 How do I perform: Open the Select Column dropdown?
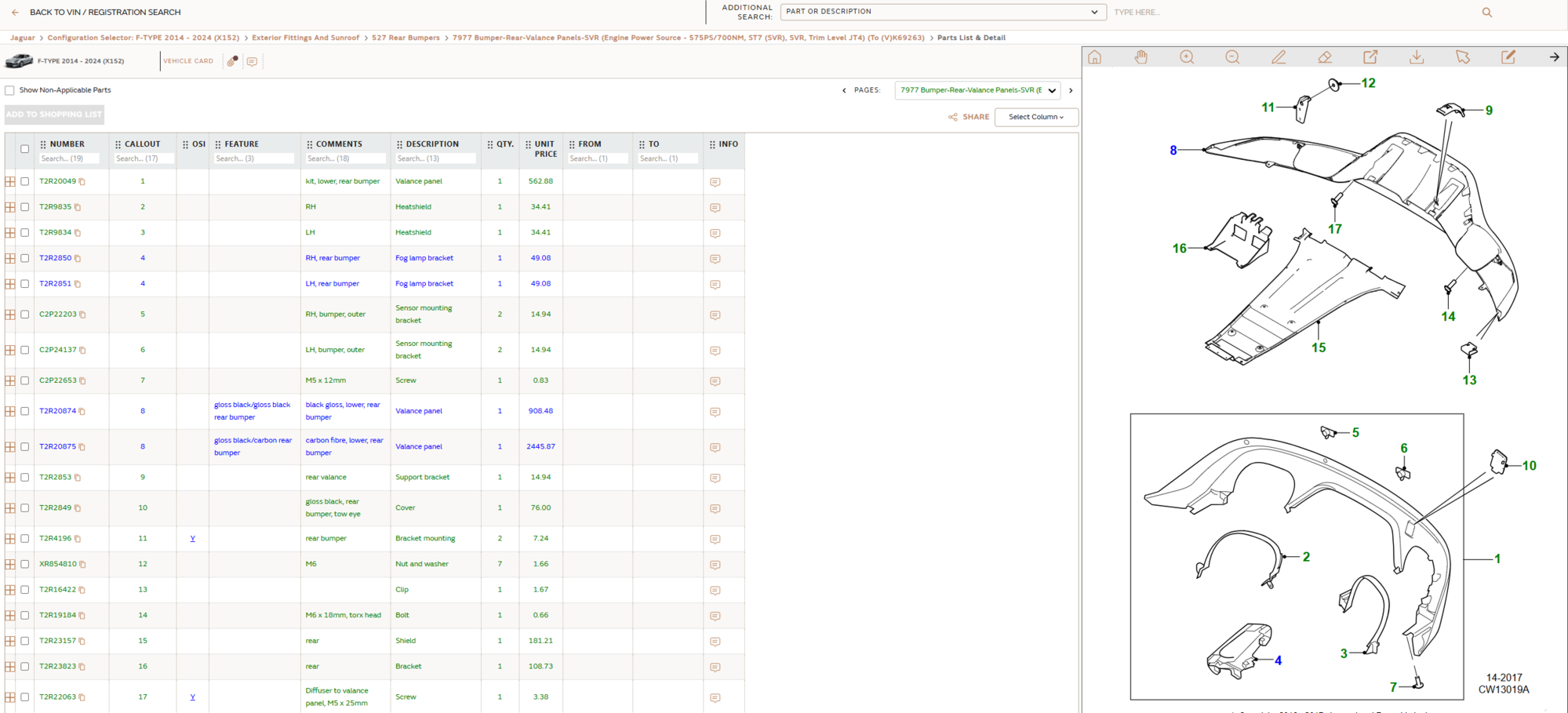1035,117
